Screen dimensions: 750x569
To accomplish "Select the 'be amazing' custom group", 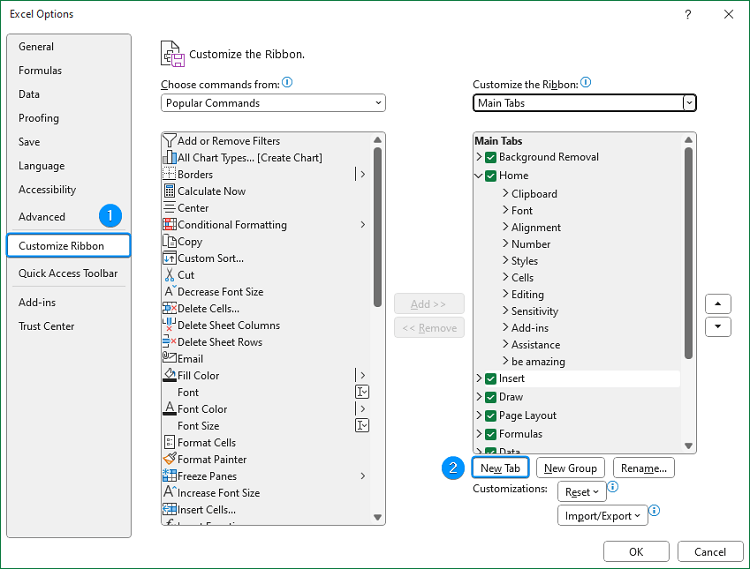I will [x=538, y=361].
